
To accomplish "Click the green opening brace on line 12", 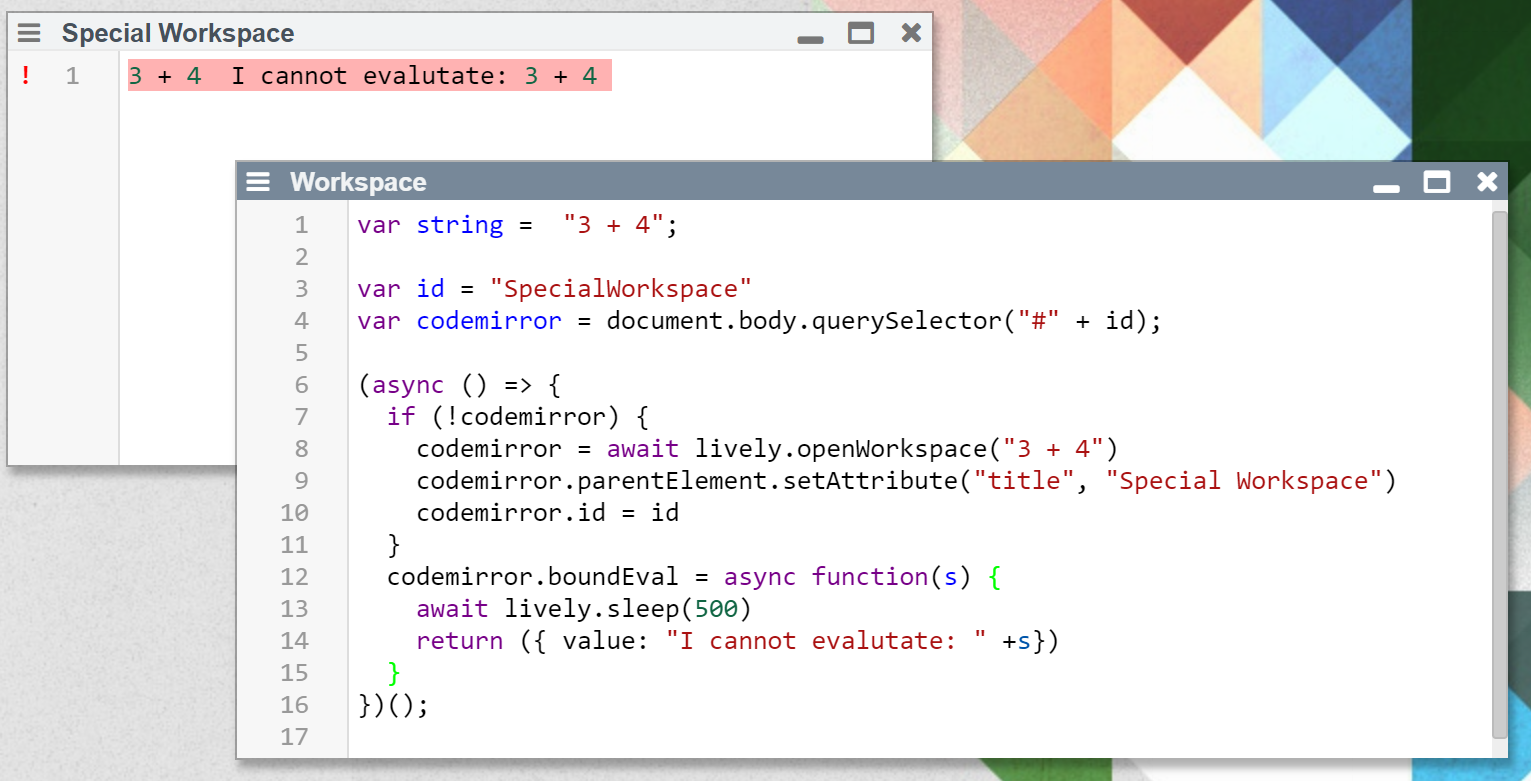I will [x=993, y=577].
